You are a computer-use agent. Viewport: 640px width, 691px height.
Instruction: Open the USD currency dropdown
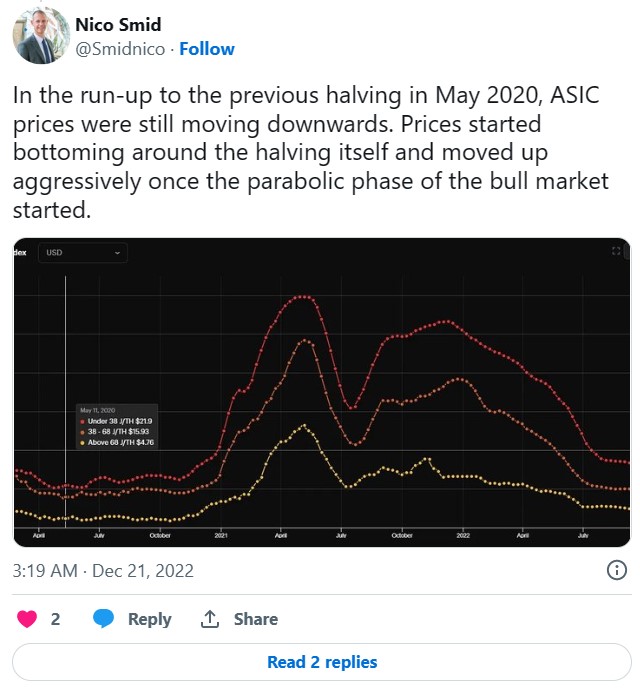83,253
